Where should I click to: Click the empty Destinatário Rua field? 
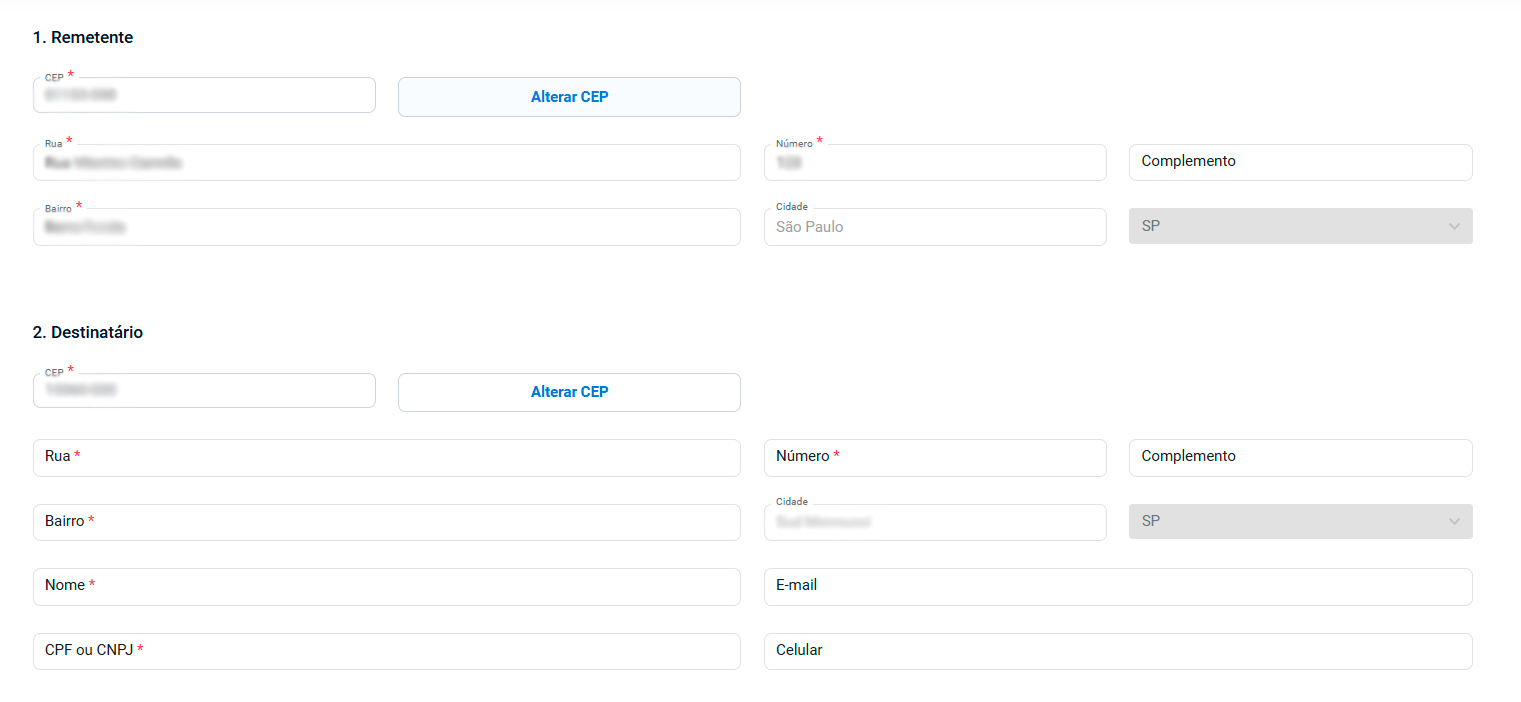386,457
